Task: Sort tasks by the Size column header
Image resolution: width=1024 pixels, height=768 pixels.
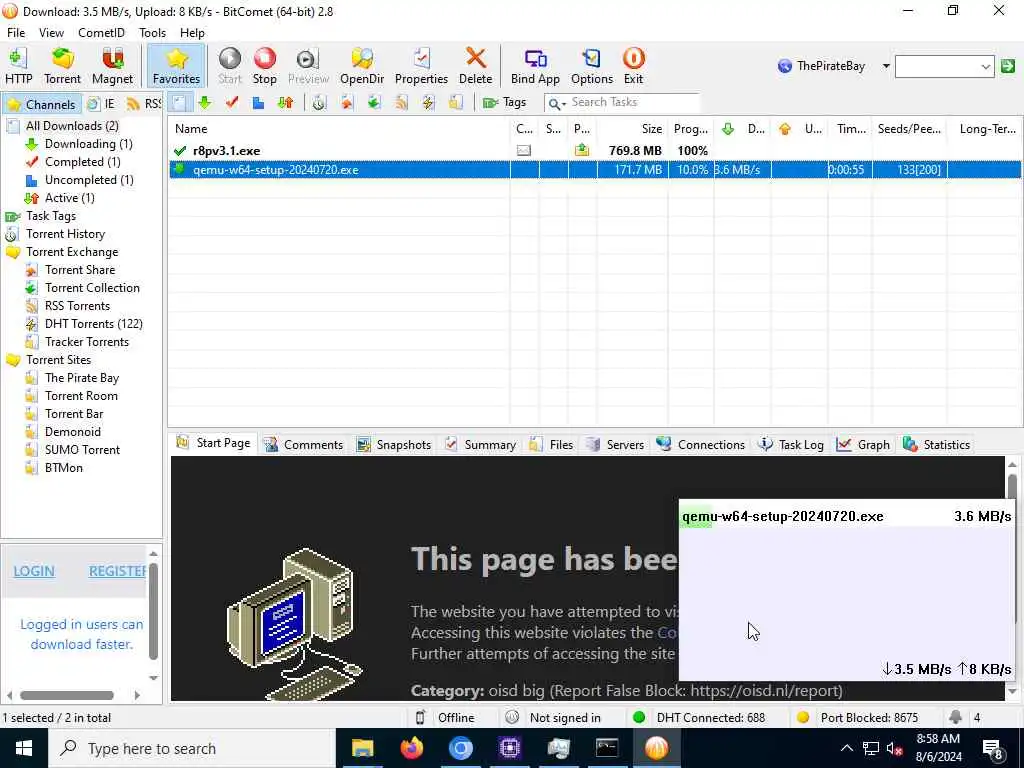Action: [633, 129]
